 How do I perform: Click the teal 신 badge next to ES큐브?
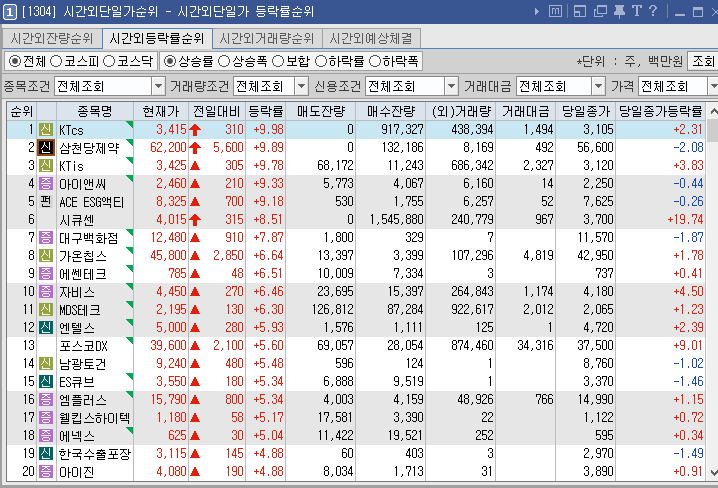click(45, 382)
